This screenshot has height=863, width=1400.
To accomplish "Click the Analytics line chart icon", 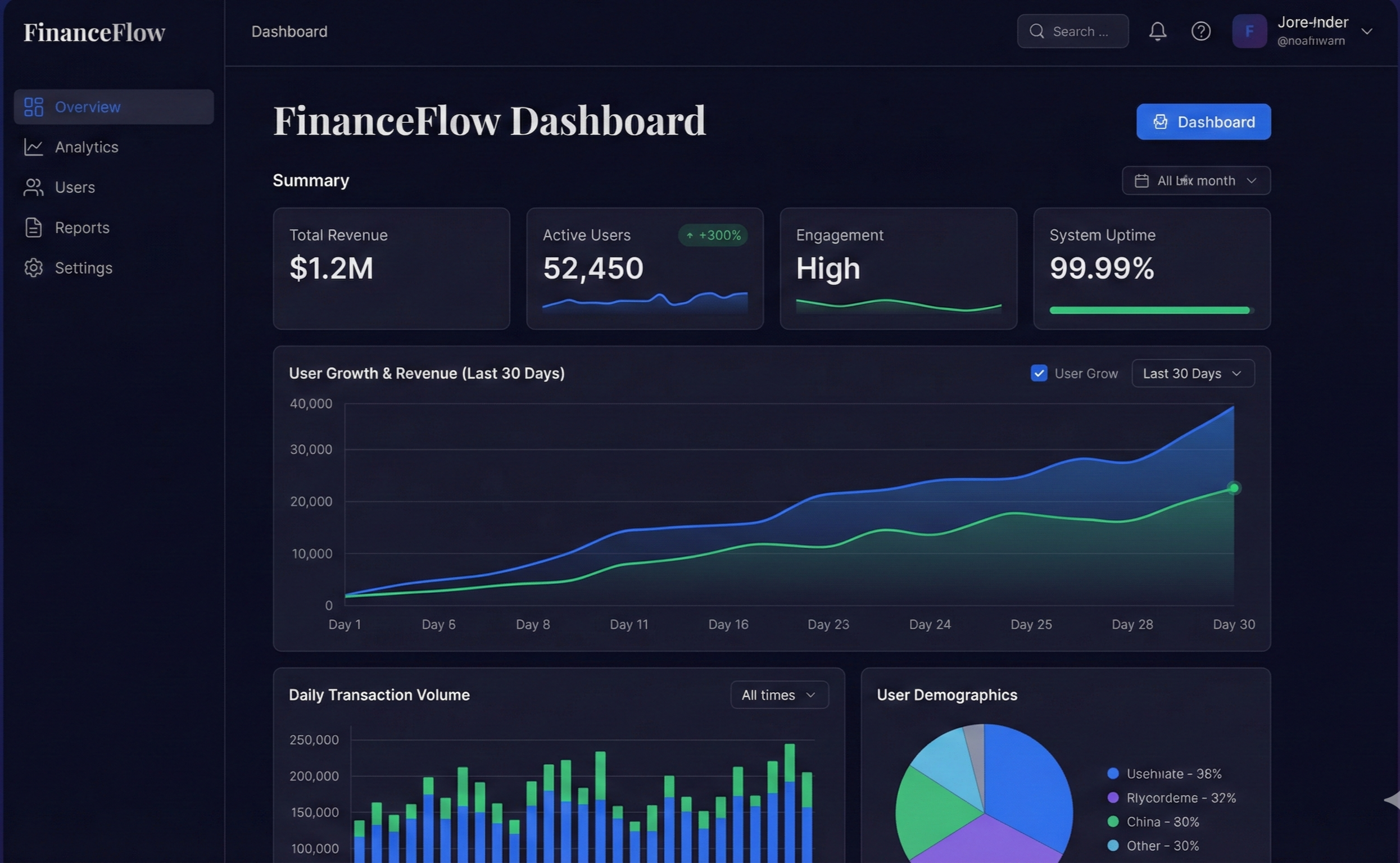I will tap(34, 147).
